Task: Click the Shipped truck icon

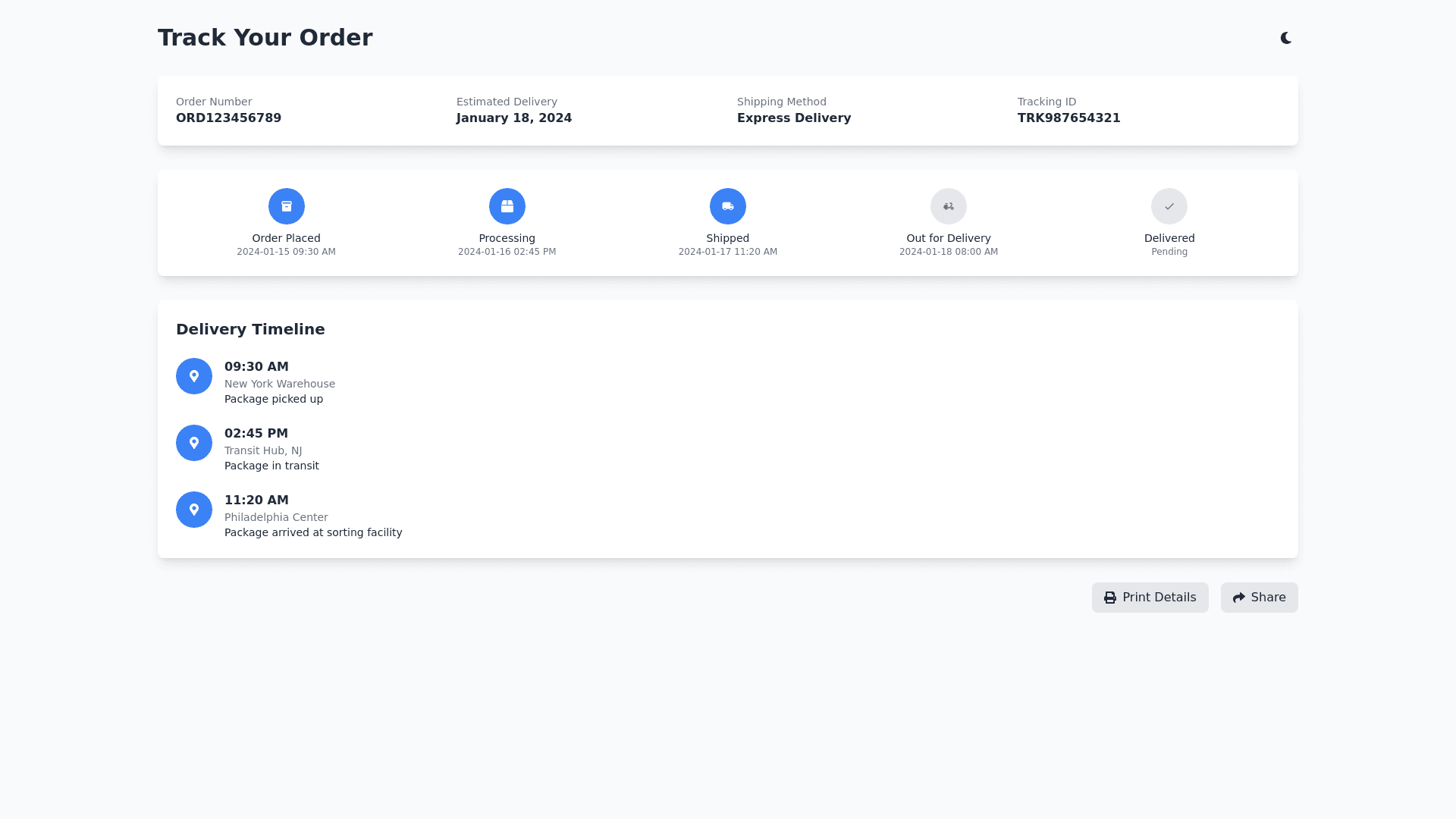Action: tap(728, 206)
